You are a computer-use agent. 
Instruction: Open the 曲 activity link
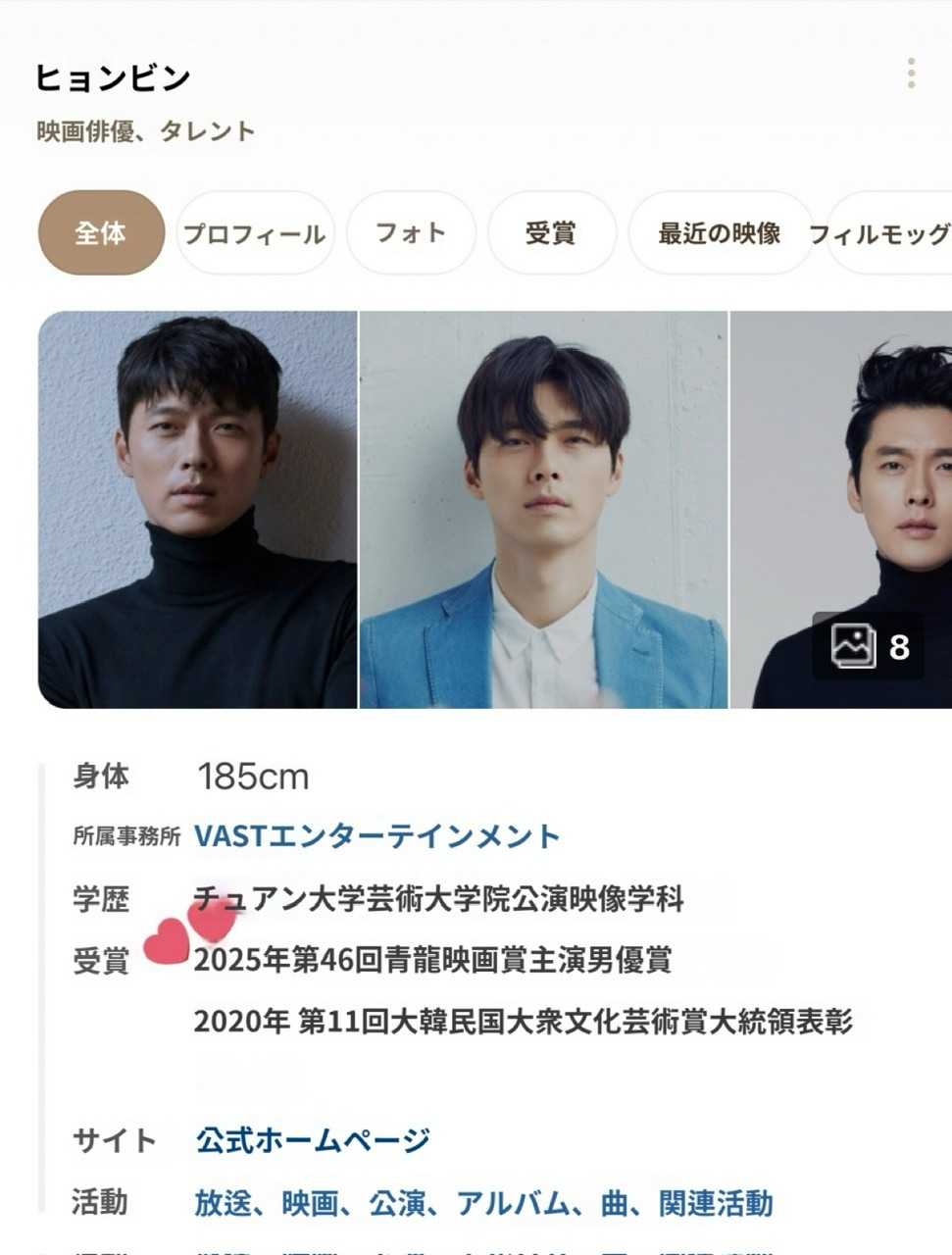tap(615, 1202)
